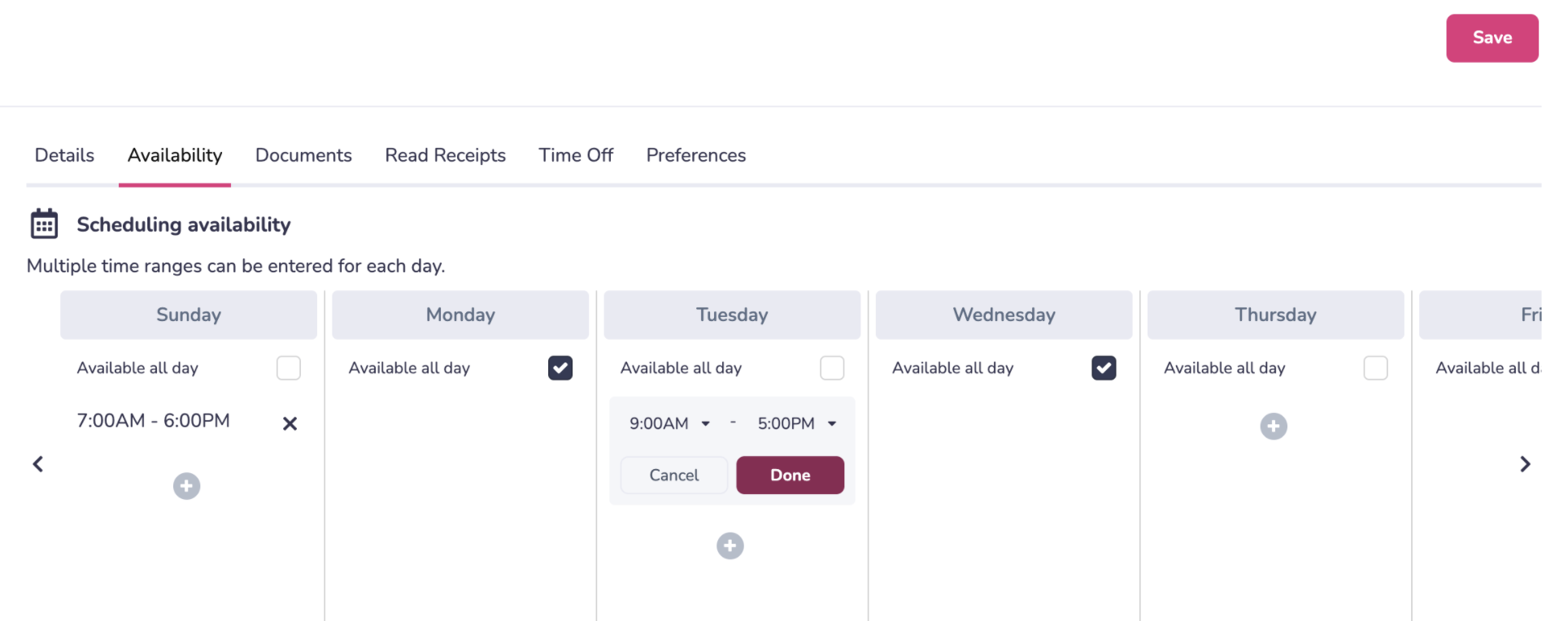Remove Sunday 7:00AM - 6:00PM time range

[290, 423]
